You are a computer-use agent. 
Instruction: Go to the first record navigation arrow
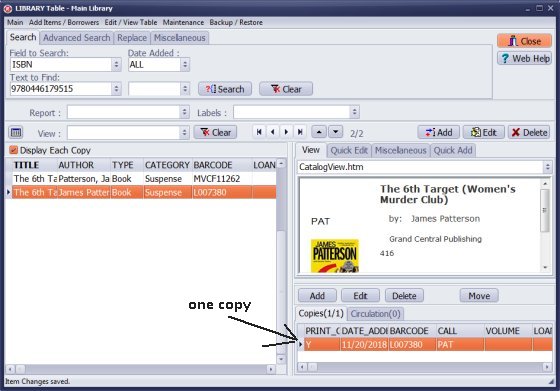point(259,132)
